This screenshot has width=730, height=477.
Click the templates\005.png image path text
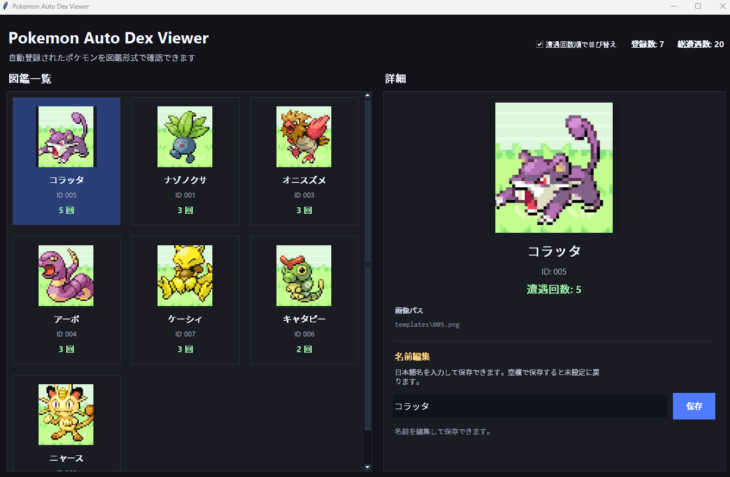pyautogui.click(x=427, y=325)
